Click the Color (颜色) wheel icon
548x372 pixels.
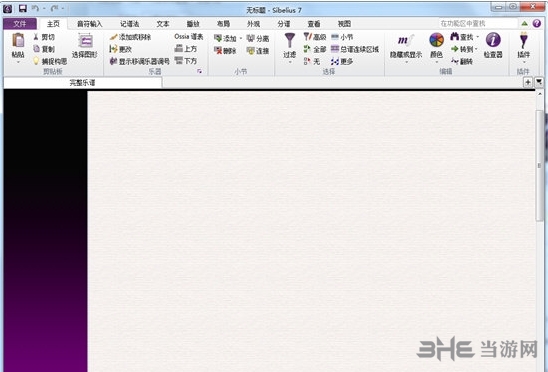click(437, 40)
